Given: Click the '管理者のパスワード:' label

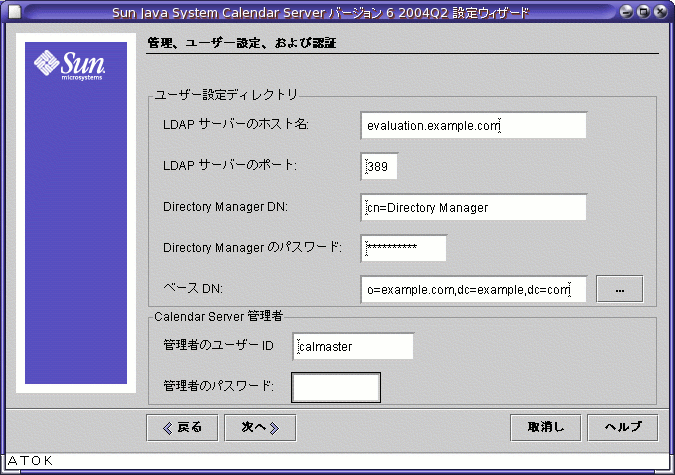Looking at the screenshot, I should pos(218,385).
